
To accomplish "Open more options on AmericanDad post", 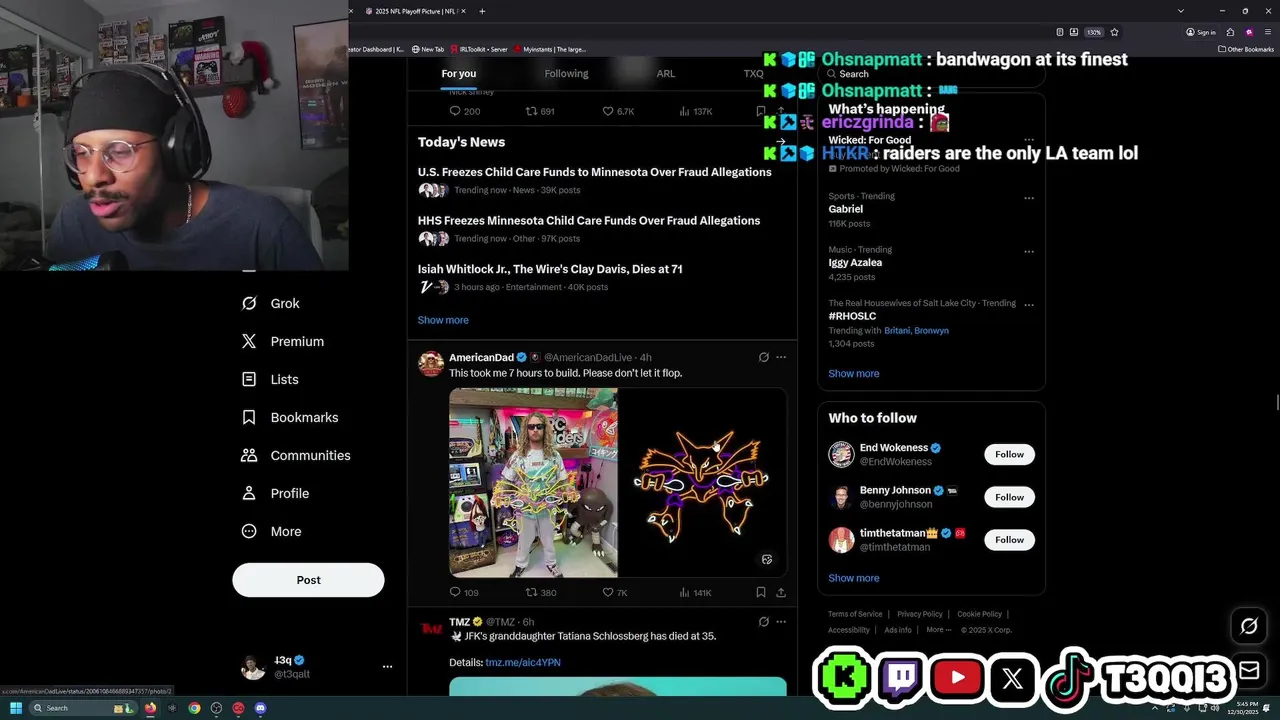I will click(781, 357).
